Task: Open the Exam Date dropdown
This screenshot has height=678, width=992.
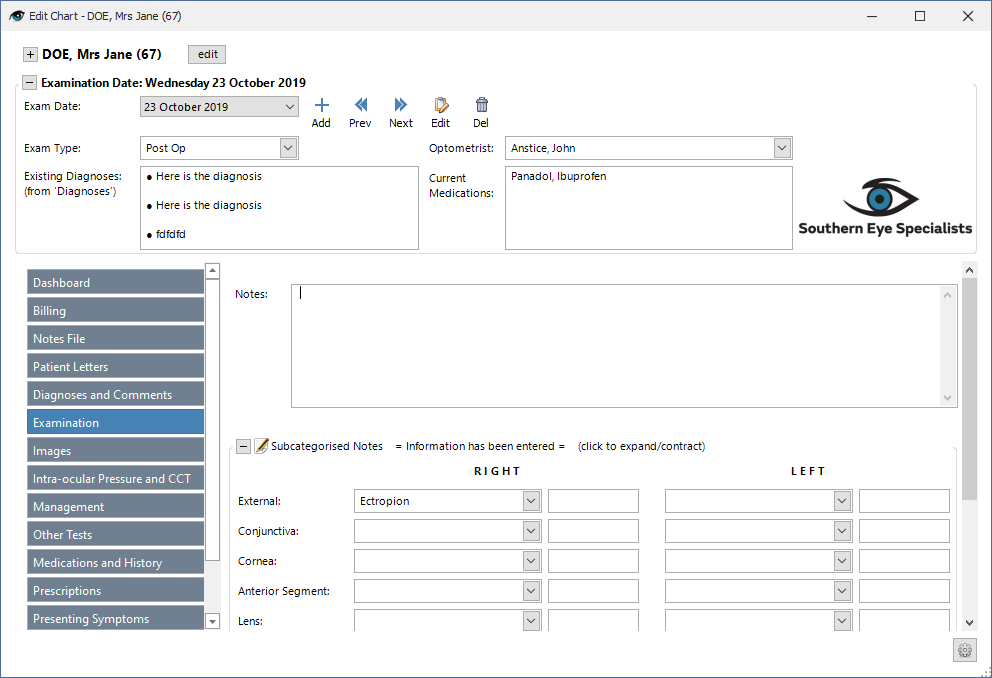Action: point(290,107)
